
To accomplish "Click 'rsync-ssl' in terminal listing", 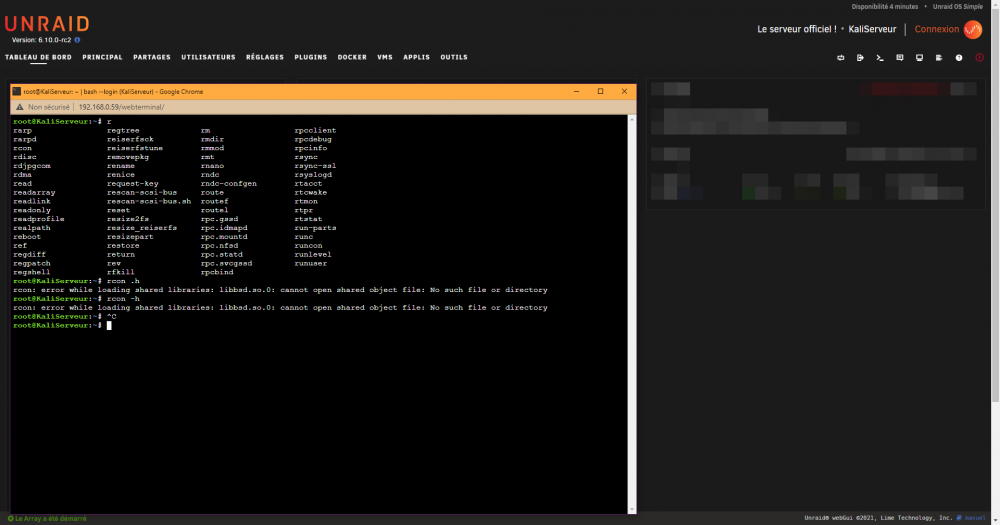I will [x=315, y=166].
